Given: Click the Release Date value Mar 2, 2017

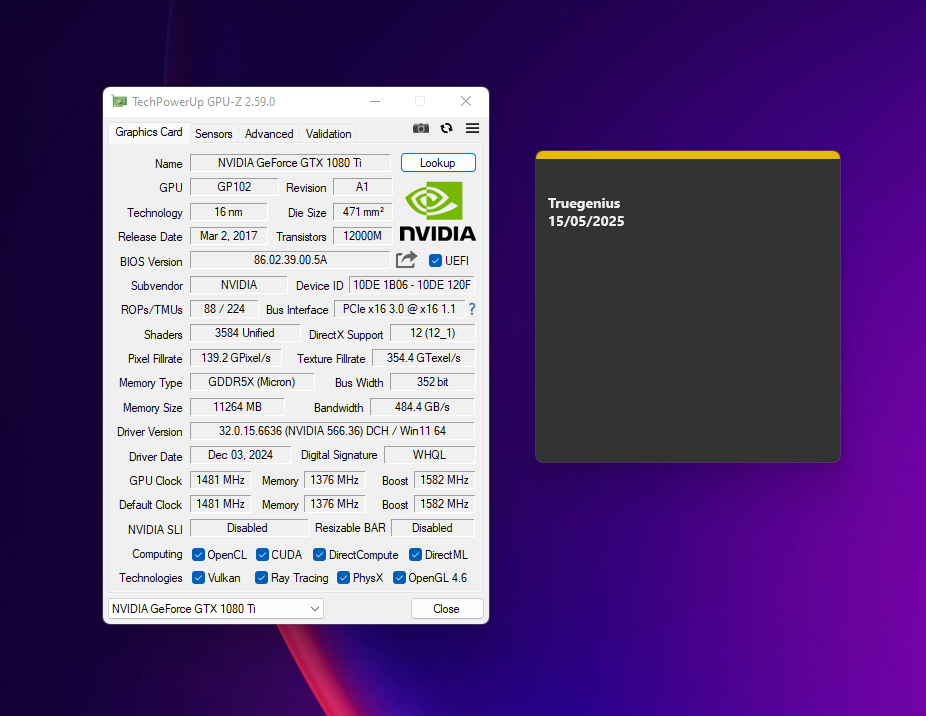Looking at the screenshot, I should coord(228,236).
